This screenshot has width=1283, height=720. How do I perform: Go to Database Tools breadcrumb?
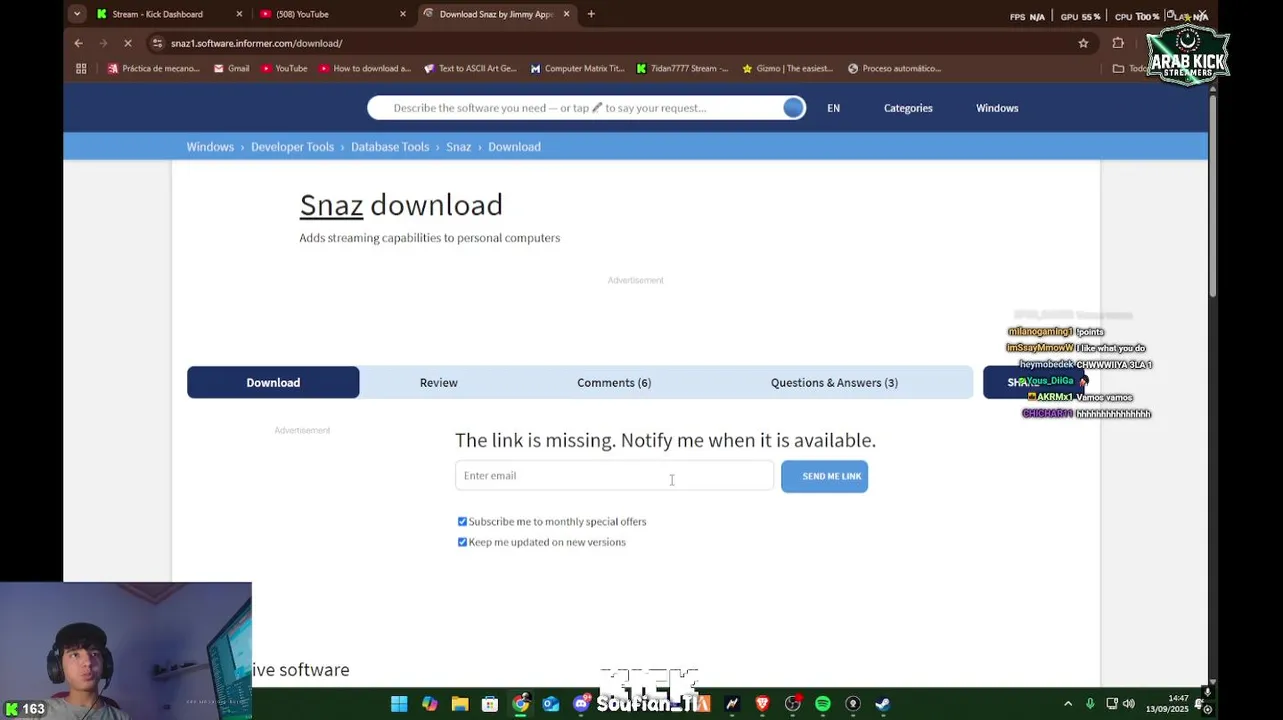tap(390, 147)
